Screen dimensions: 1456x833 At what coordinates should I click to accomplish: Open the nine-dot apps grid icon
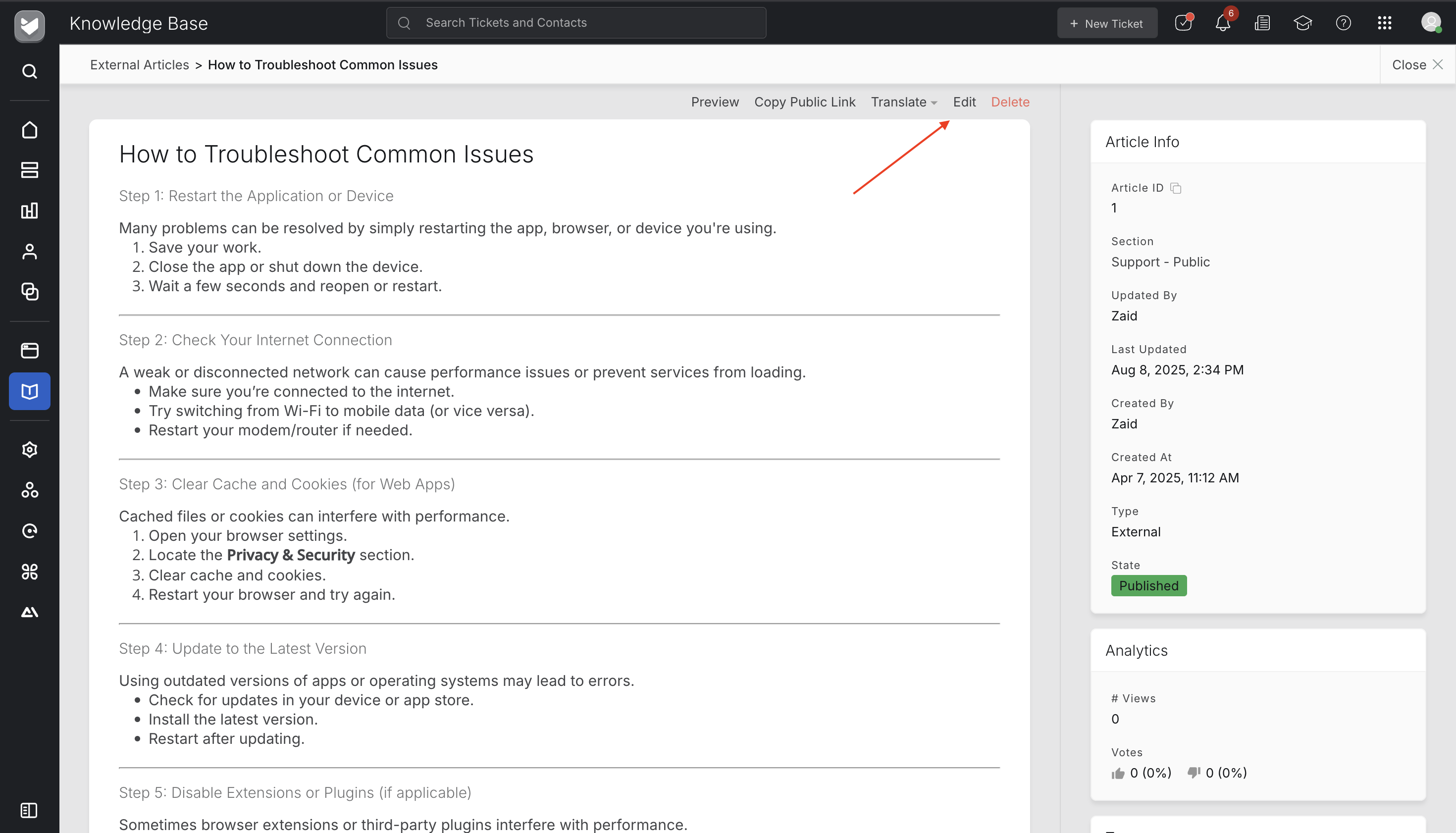coord(1384,23)
